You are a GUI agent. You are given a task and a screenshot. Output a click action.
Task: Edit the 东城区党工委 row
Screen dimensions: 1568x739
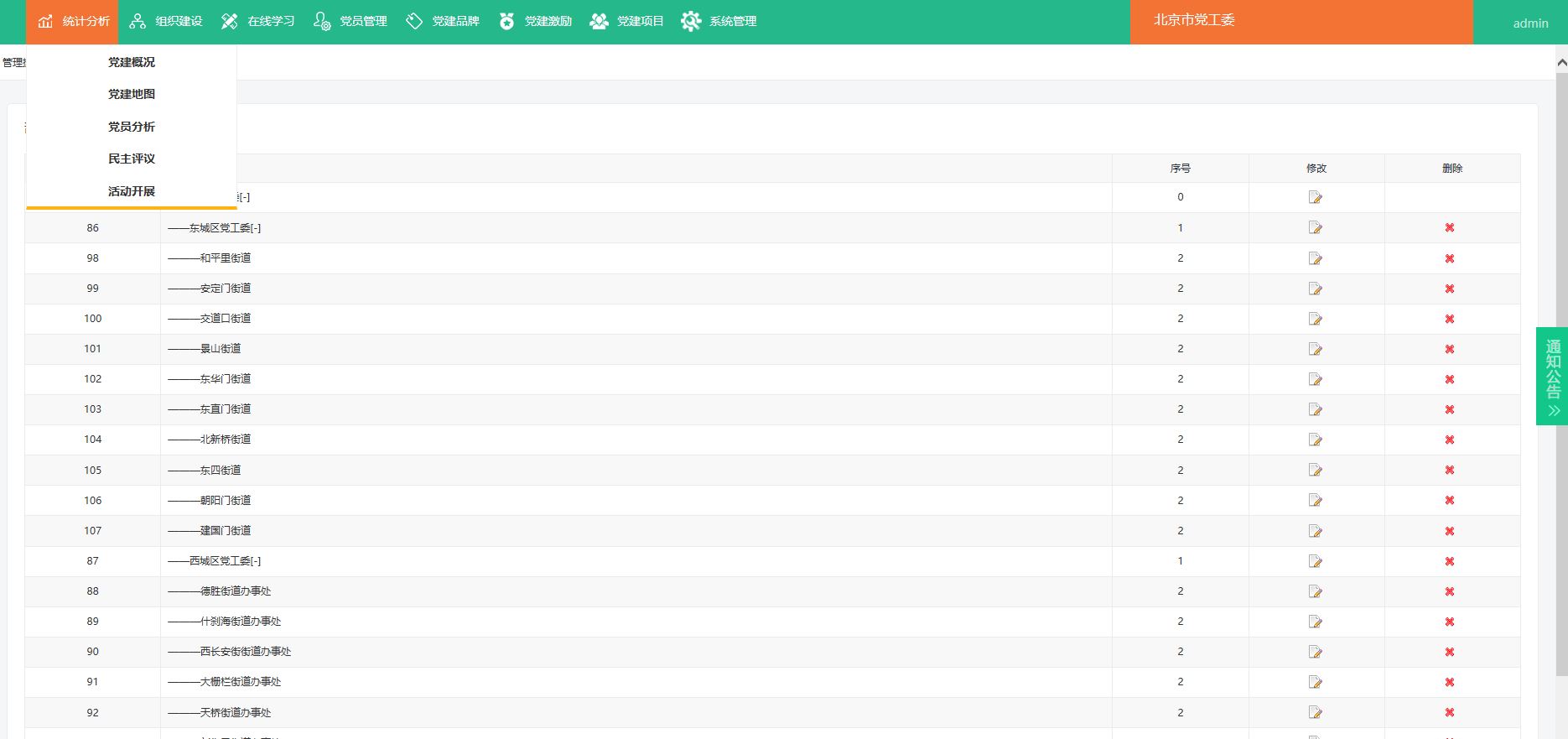point(1315,228)
